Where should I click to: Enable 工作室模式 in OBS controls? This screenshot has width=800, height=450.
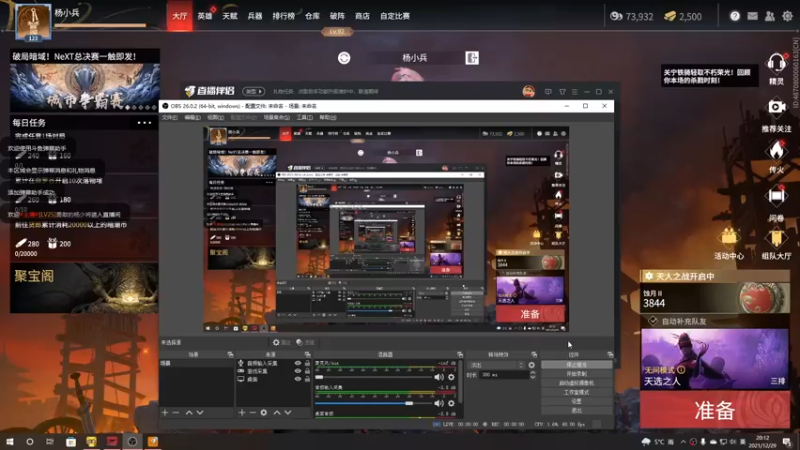[x=577, y=392]
